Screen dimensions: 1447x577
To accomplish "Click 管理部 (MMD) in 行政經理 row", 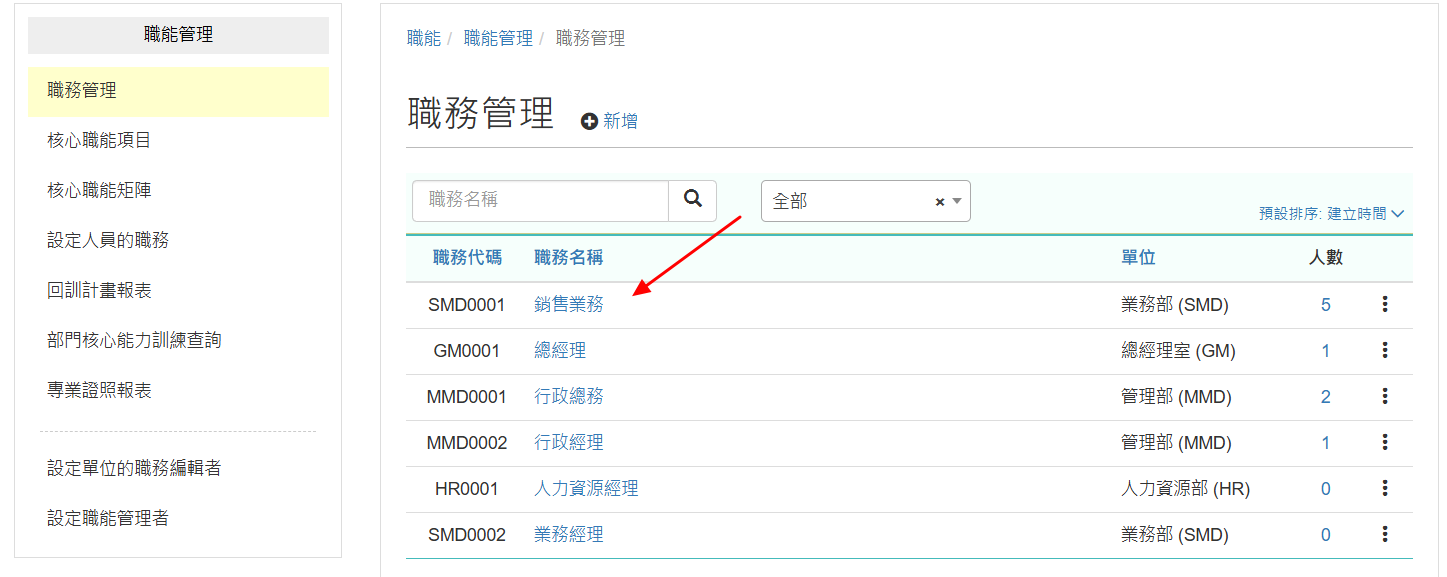I will [1176, 443].
